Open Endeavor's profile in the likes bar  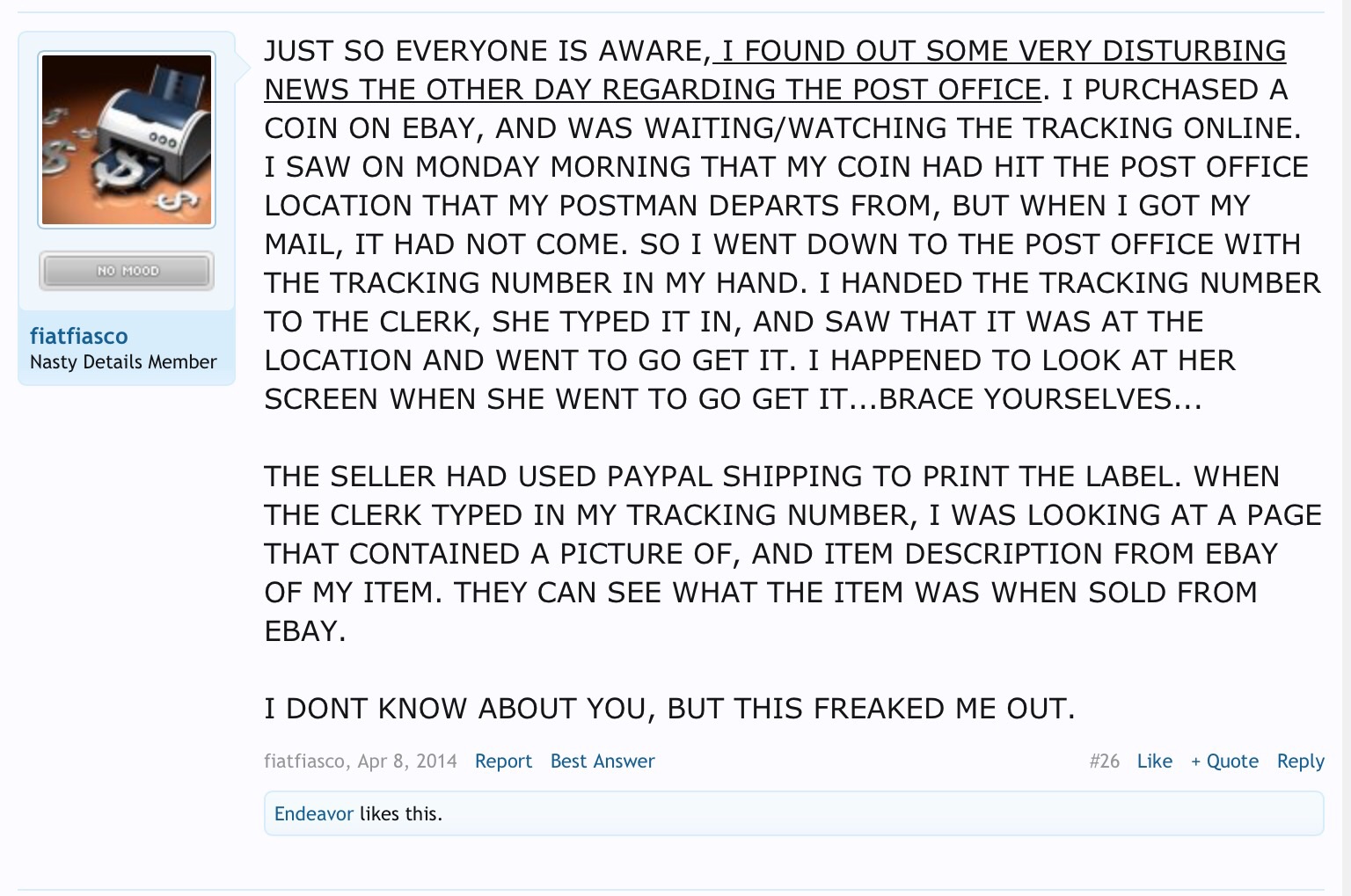point(313,814)
